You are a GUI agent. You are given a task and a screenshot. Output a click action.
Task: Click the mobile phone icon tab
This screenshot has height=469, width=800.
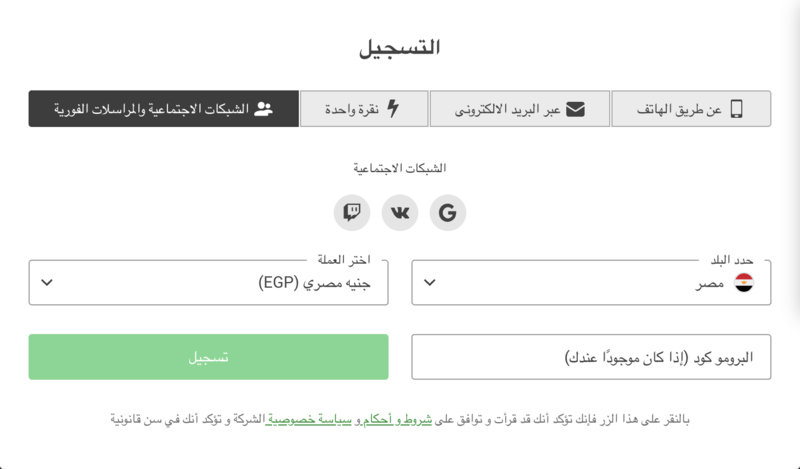coord(737,109)
